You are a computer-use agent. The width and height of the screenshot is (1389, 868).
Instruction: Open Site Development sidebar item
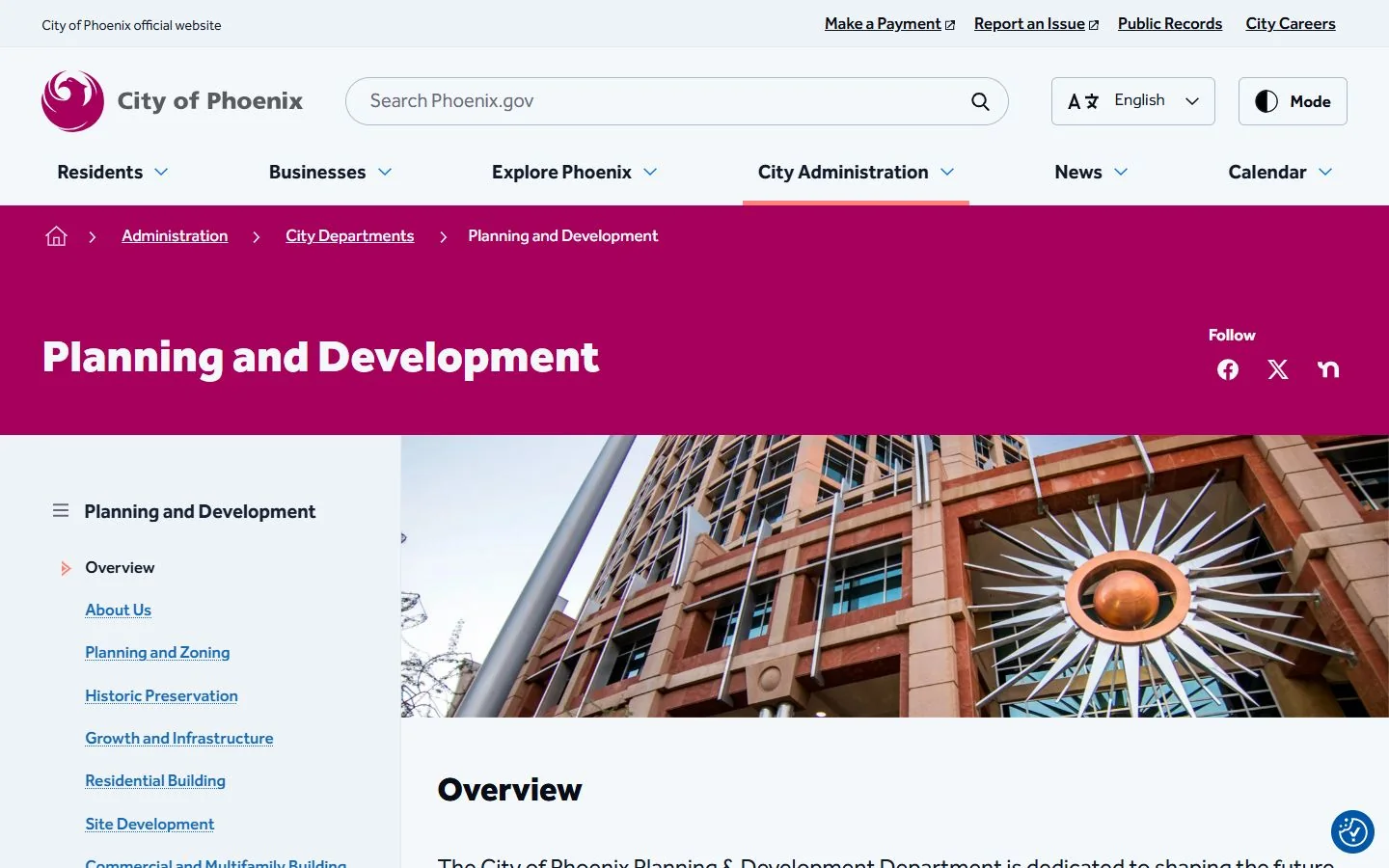(x=150, y=824)
